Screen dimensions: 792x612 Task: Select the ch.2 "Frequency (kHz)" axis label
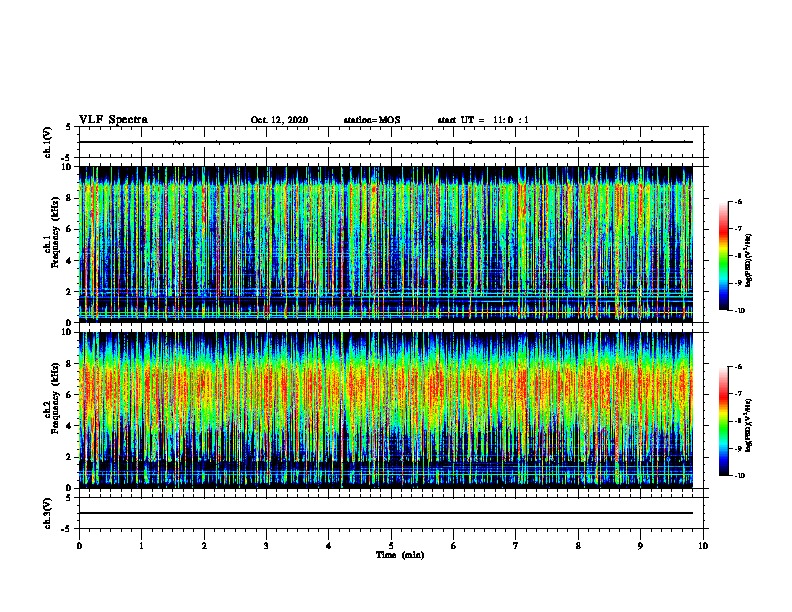(55, 397)
